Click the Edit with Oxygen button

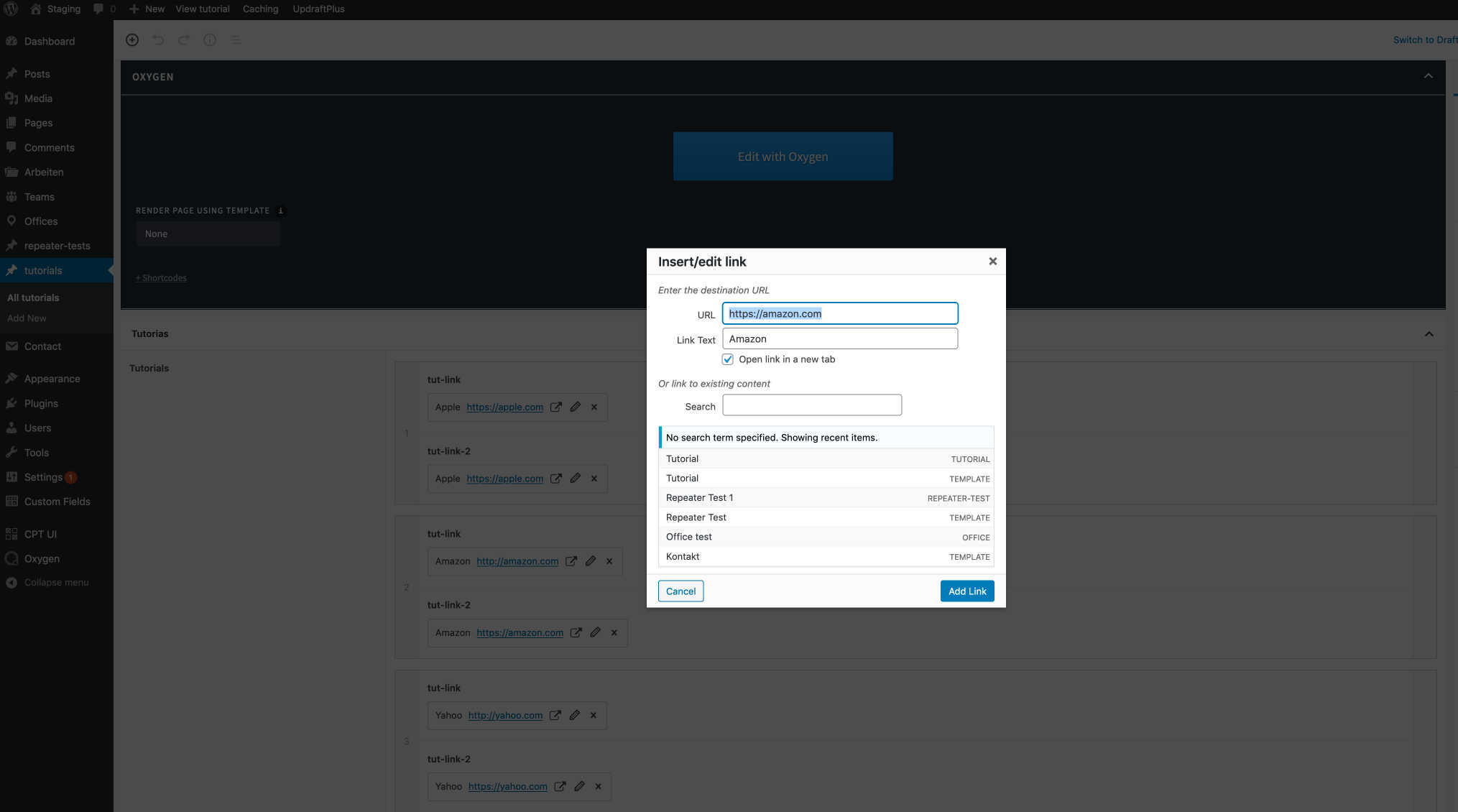pyautogui.click(x=783, y=157)
